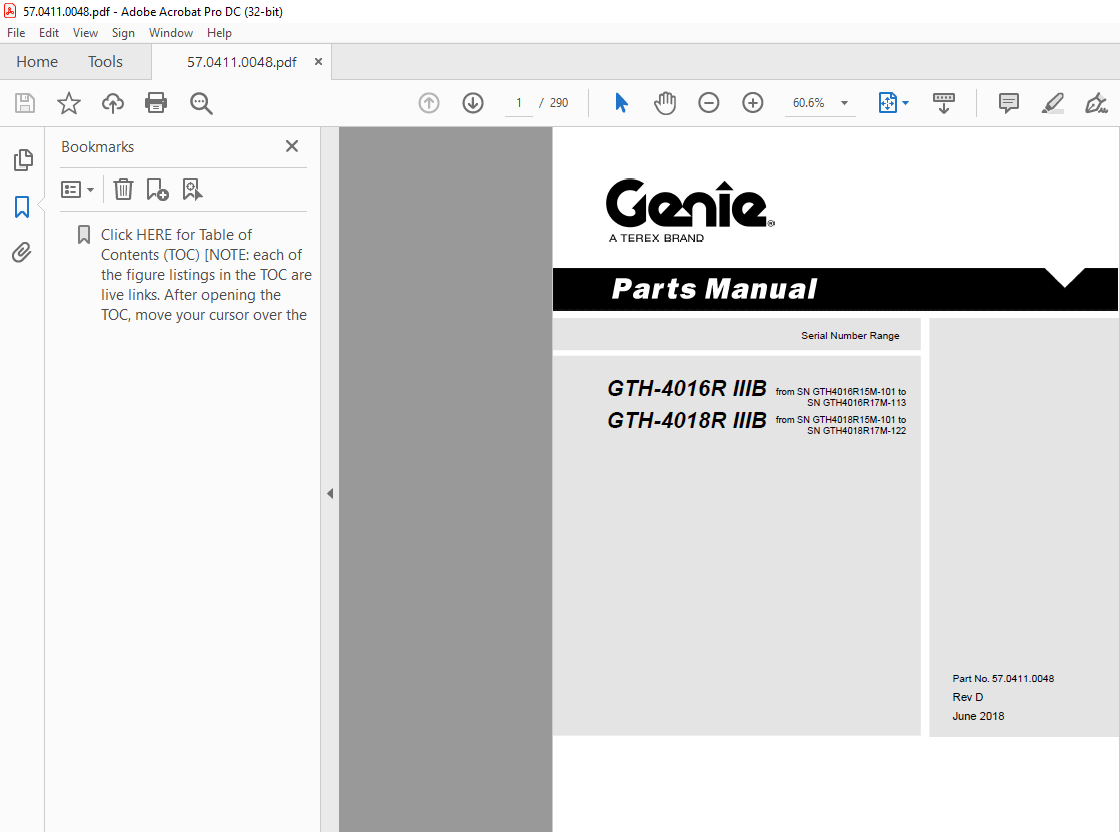Open the zoom level dropdown
Viewport: 1120px width, 832px height.
(844, 103)
